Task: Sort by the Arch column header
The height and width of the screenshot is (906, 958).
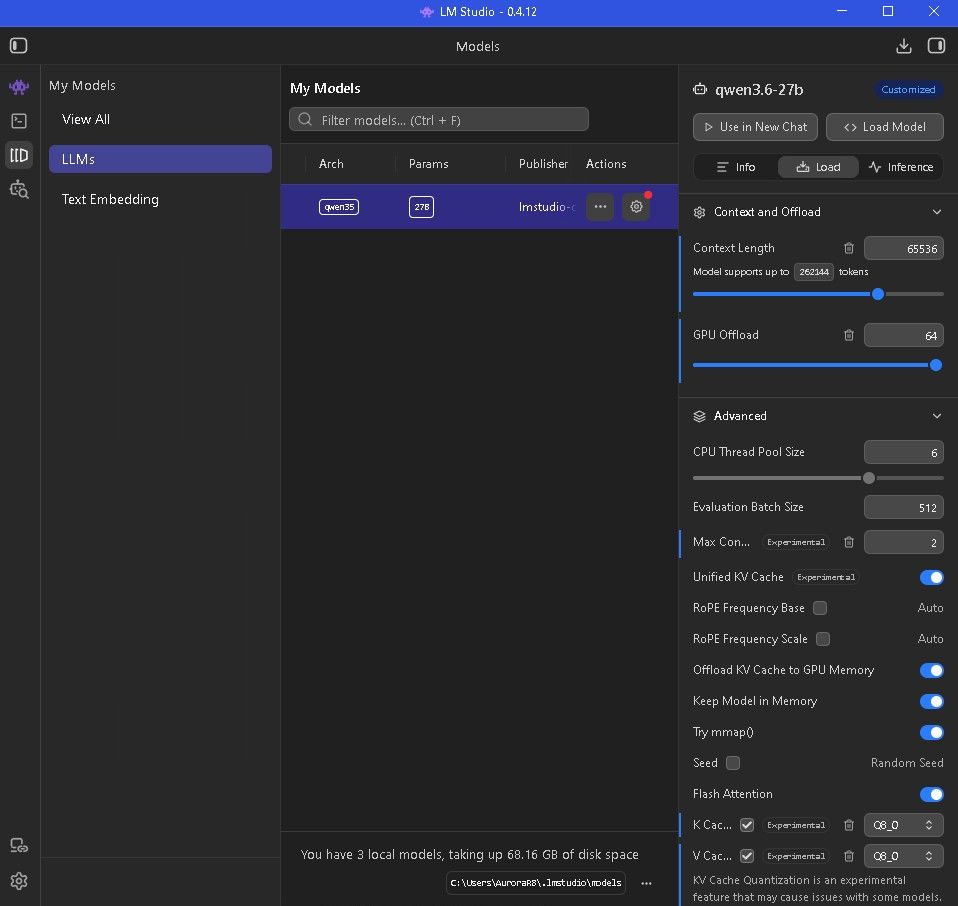Action: (x=331, y=164)
